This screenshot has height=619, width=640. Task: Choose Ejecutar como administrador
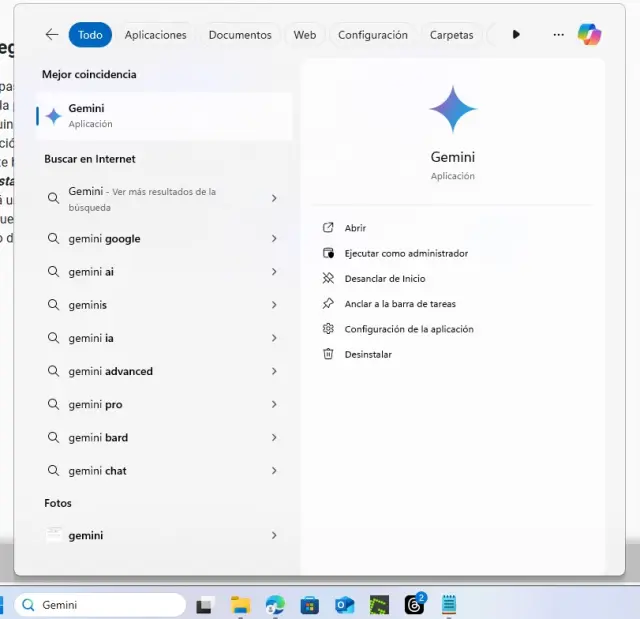[405, 254]
